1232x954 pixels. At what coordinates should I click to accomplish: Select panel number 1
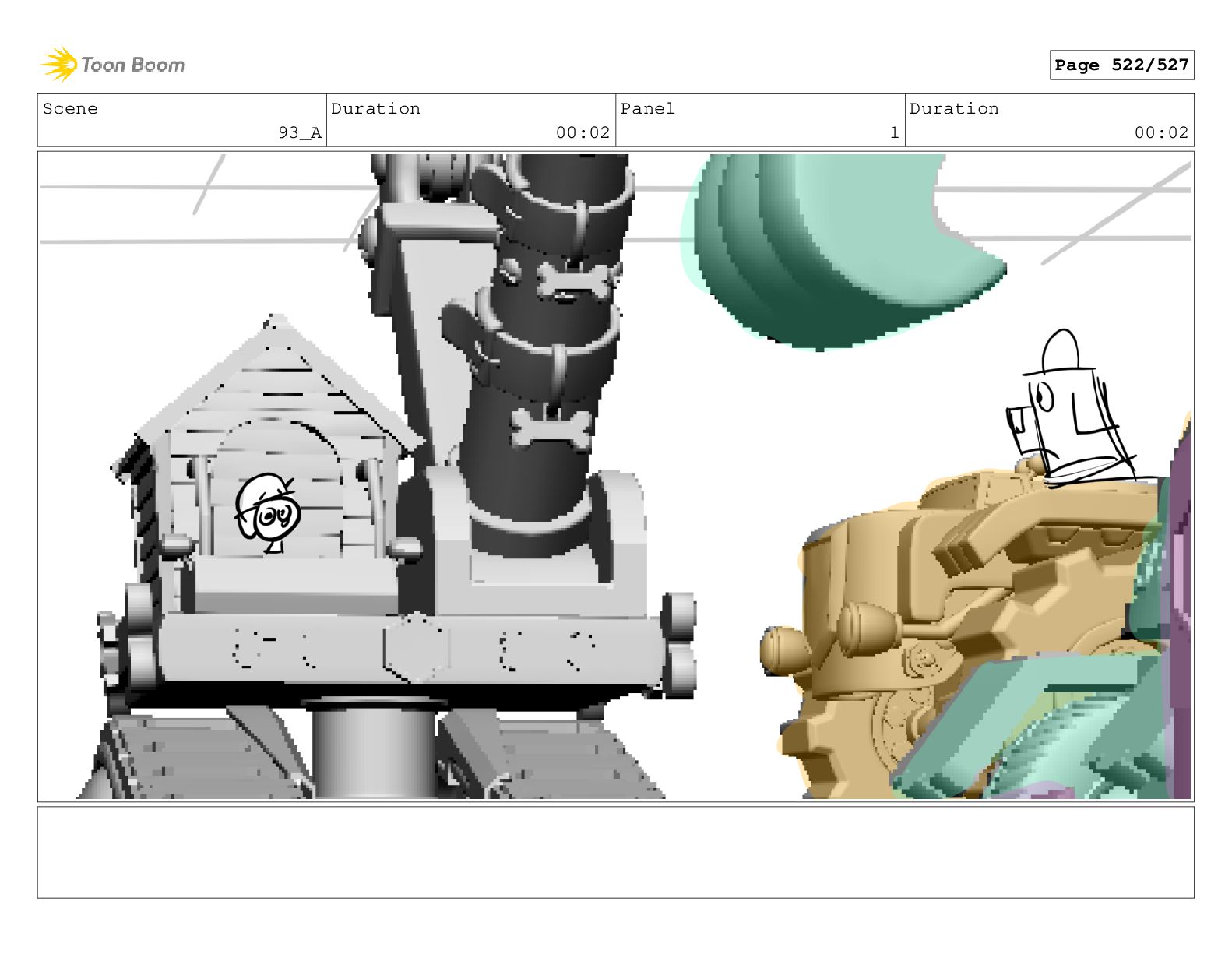(x=894, y=132)
